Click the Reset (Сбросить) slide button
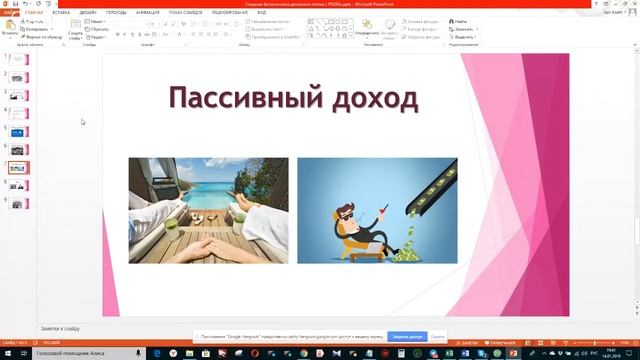 97,29
